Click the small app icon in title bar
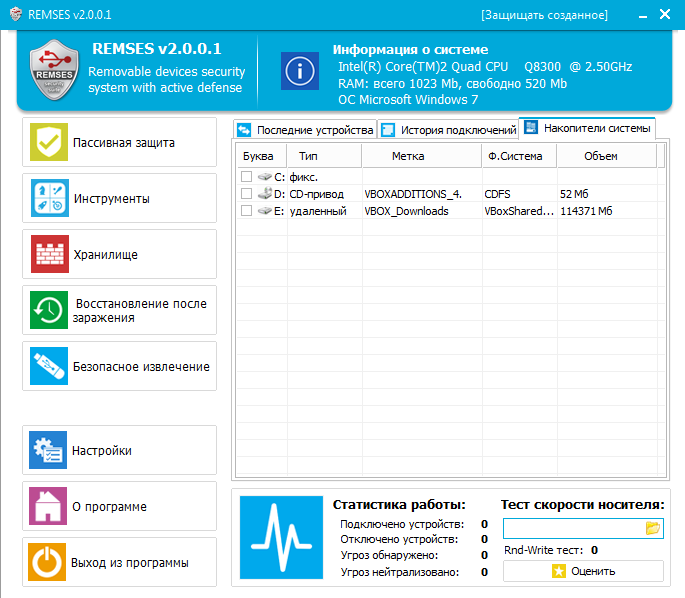Viewport: 685px width, 598px height. tap(16, 14)
